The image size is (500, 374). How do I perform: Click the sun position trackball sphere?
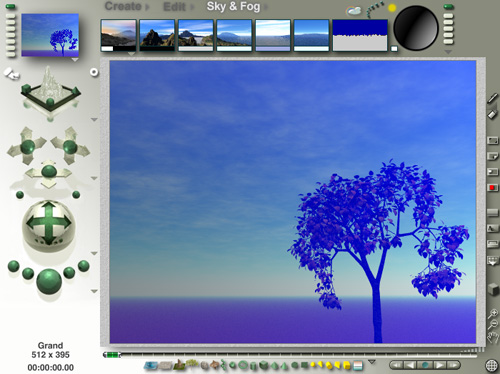[415, 28]
